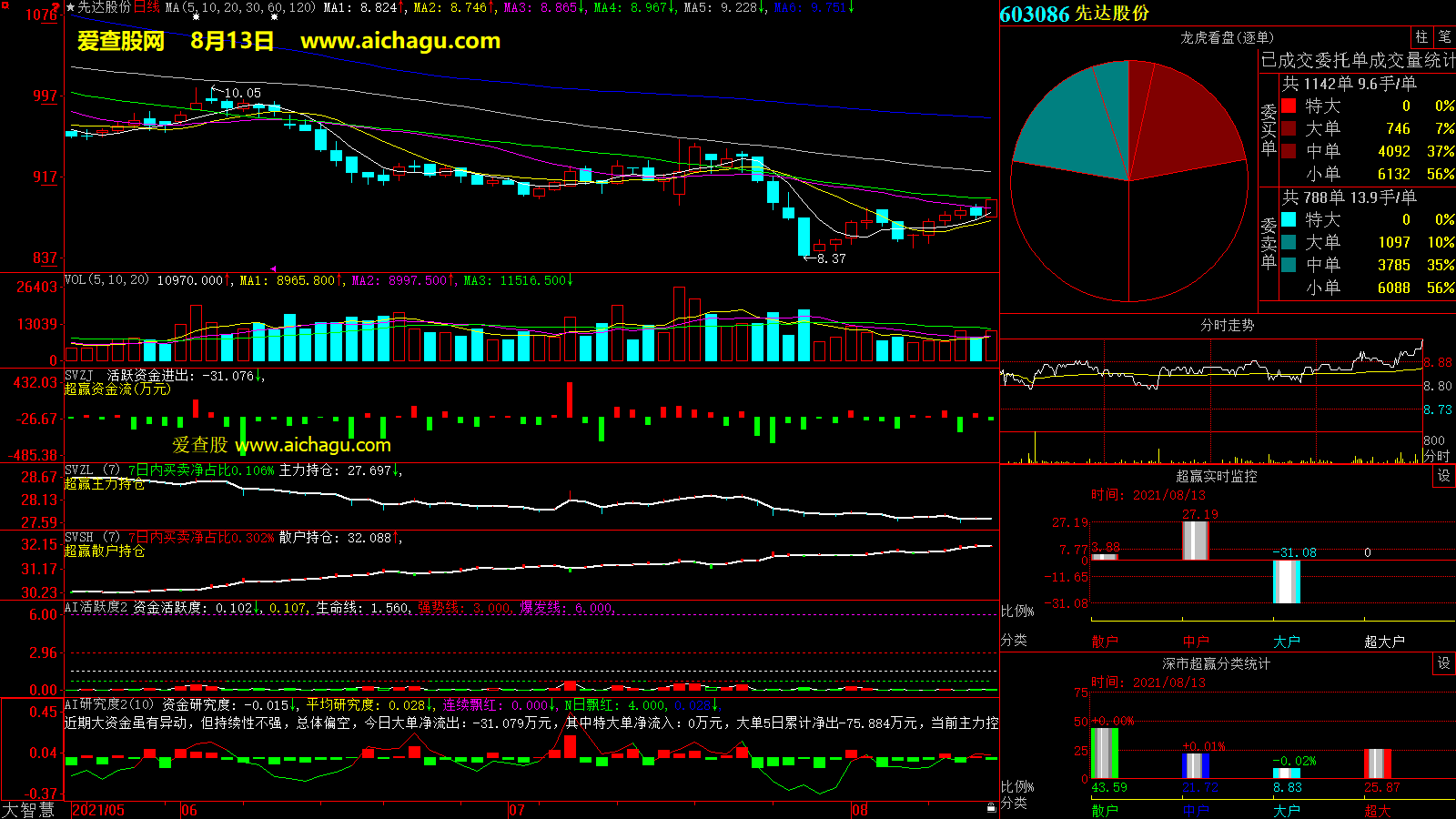Click the lock icon at bottom of chart
Screen dimensions: 1456x819
point(991,807)
